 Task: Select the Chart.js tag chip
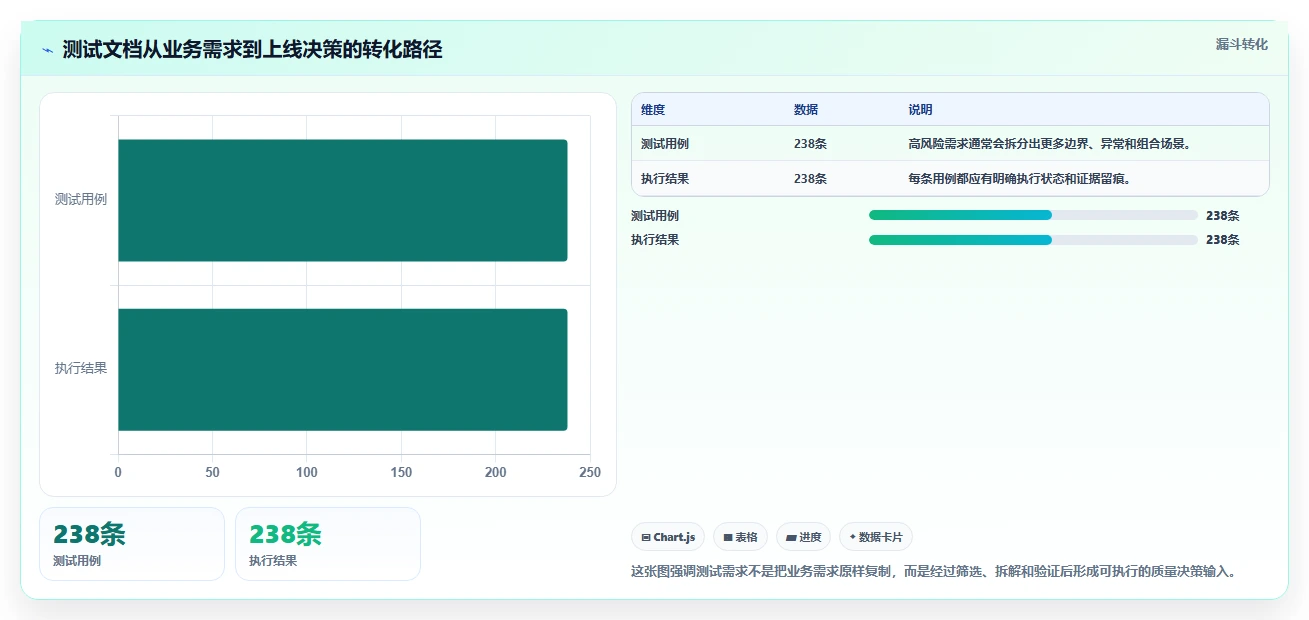668,537
